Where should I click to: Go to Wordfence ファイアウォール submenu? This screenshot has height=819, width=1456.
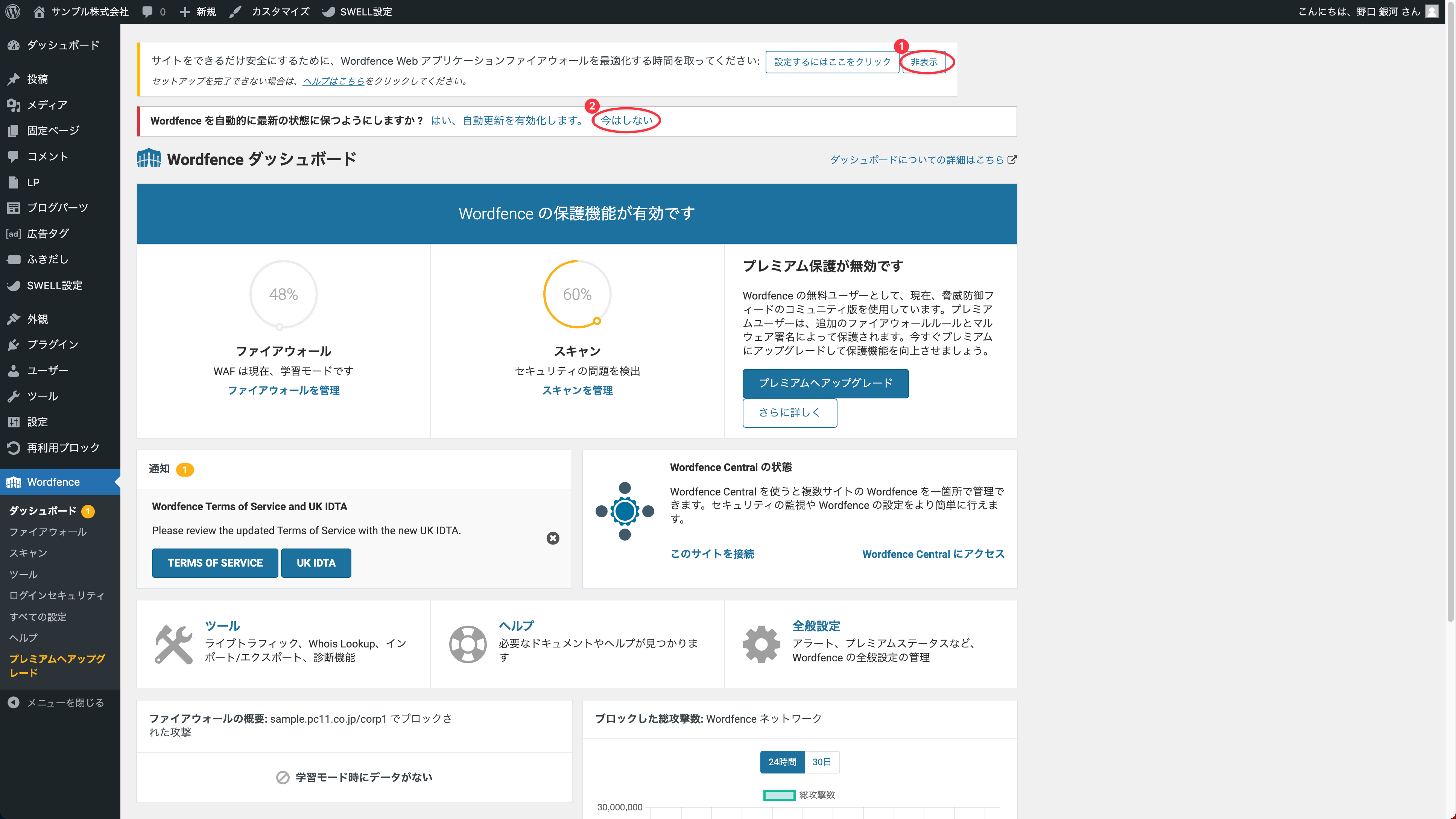(47, 532)
